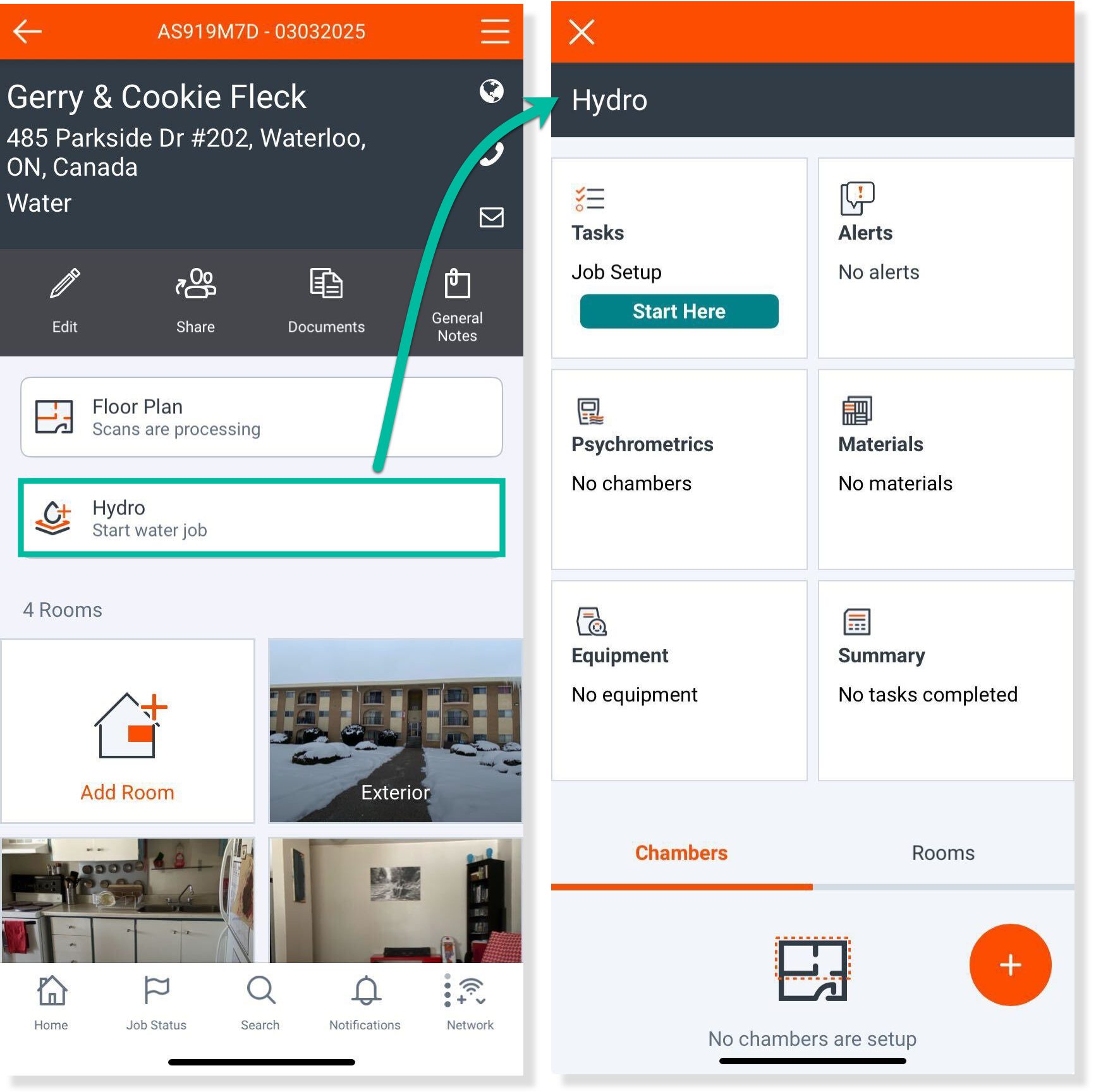Close the Hydro panel with X
The height and width of the screenshot is (1092, 1096).
pos(581,32)
